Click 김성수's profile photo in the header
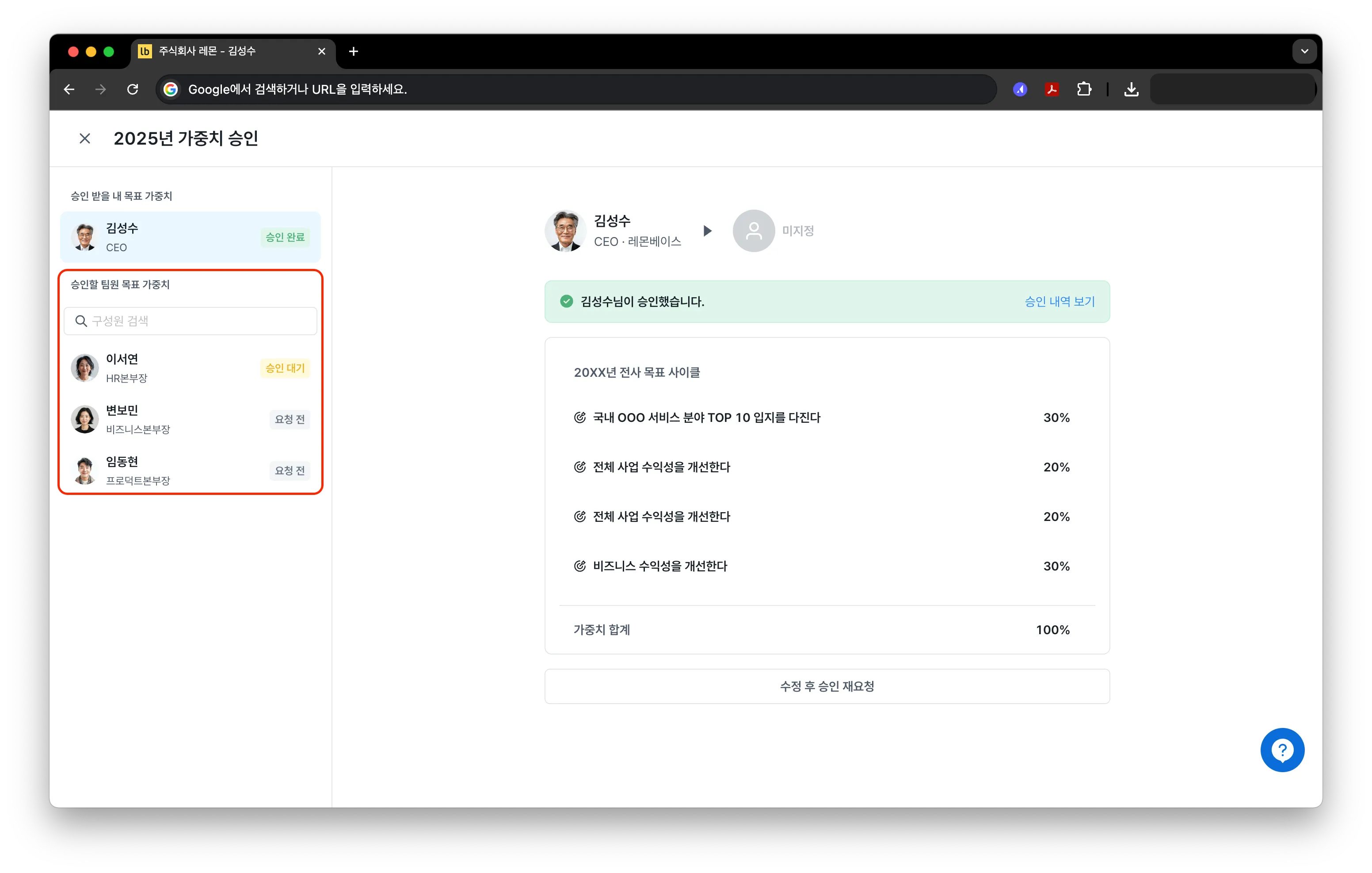 [x=565, y=231]
